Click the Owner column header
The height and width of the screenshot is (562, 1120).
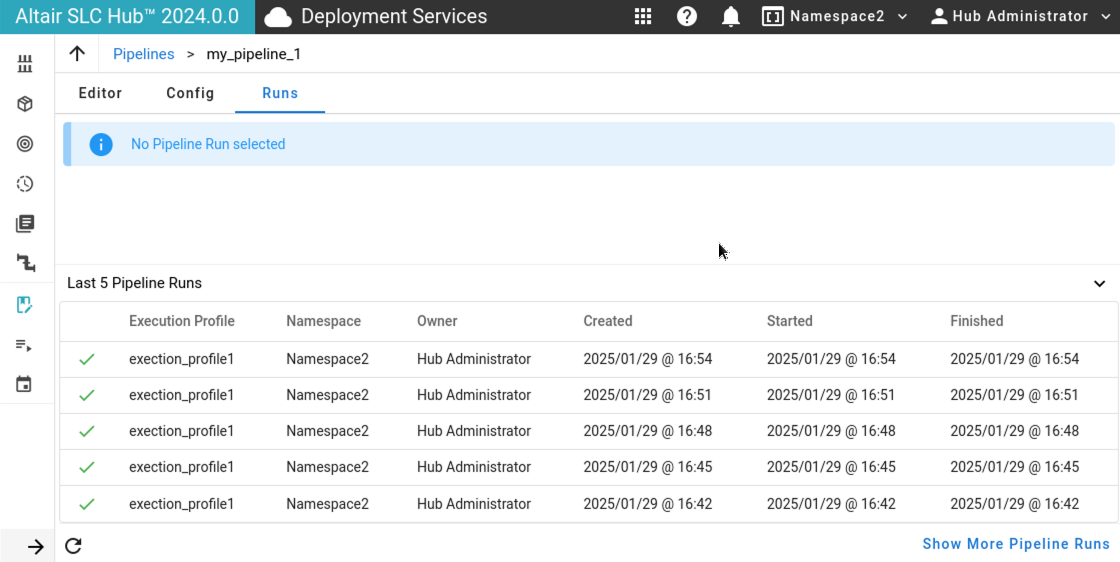click(x=437, y=321)
